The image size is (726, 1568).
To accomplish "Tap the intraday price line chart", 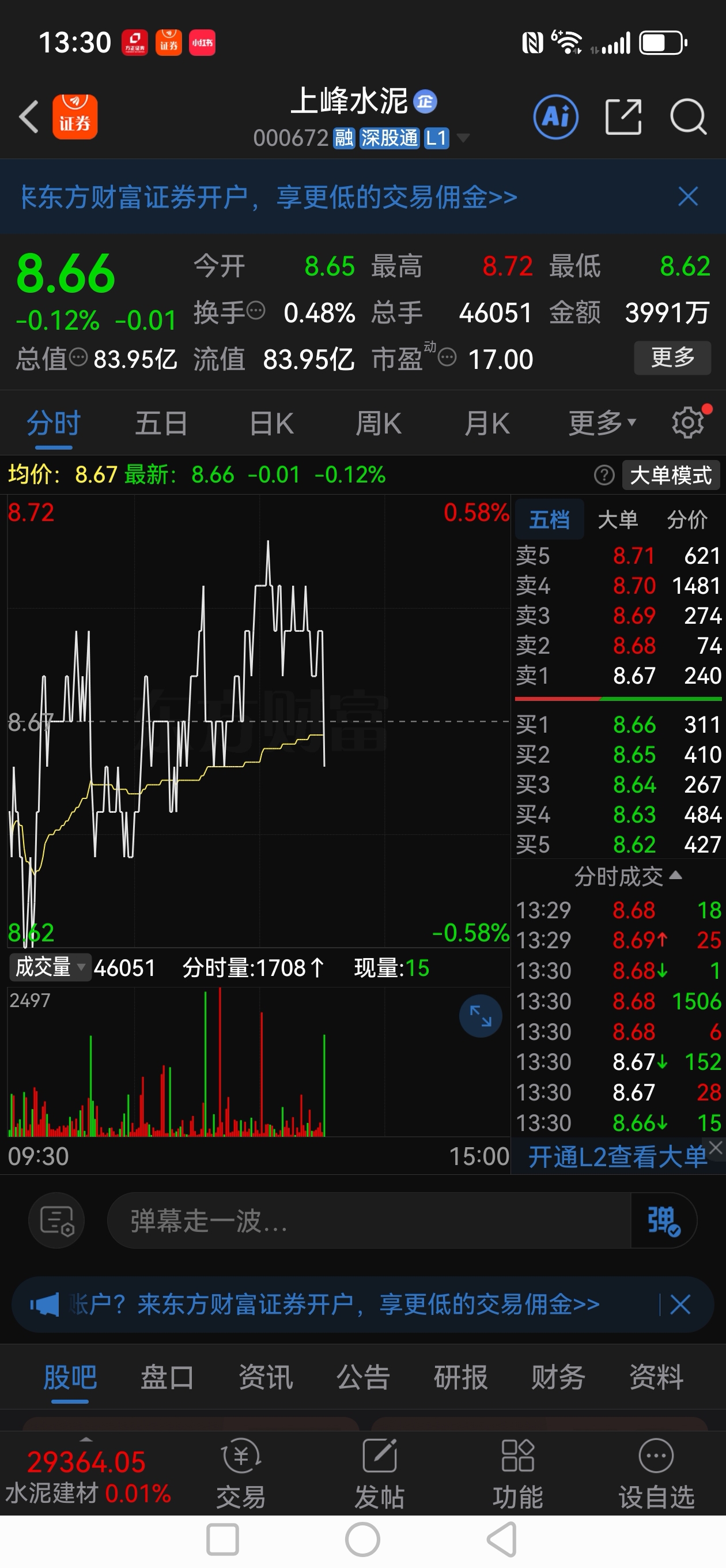I will [258, 721].
